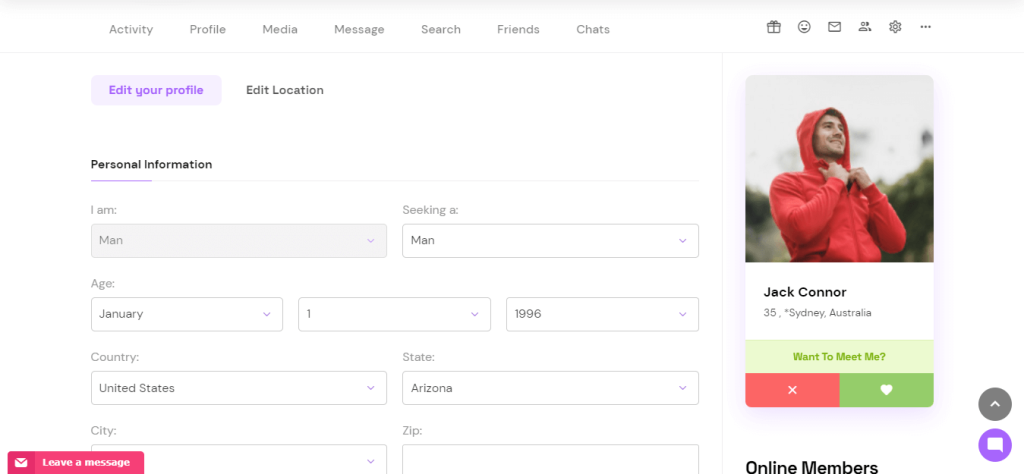
Task: Open the January month dropdown
Action: click(187, 314)
